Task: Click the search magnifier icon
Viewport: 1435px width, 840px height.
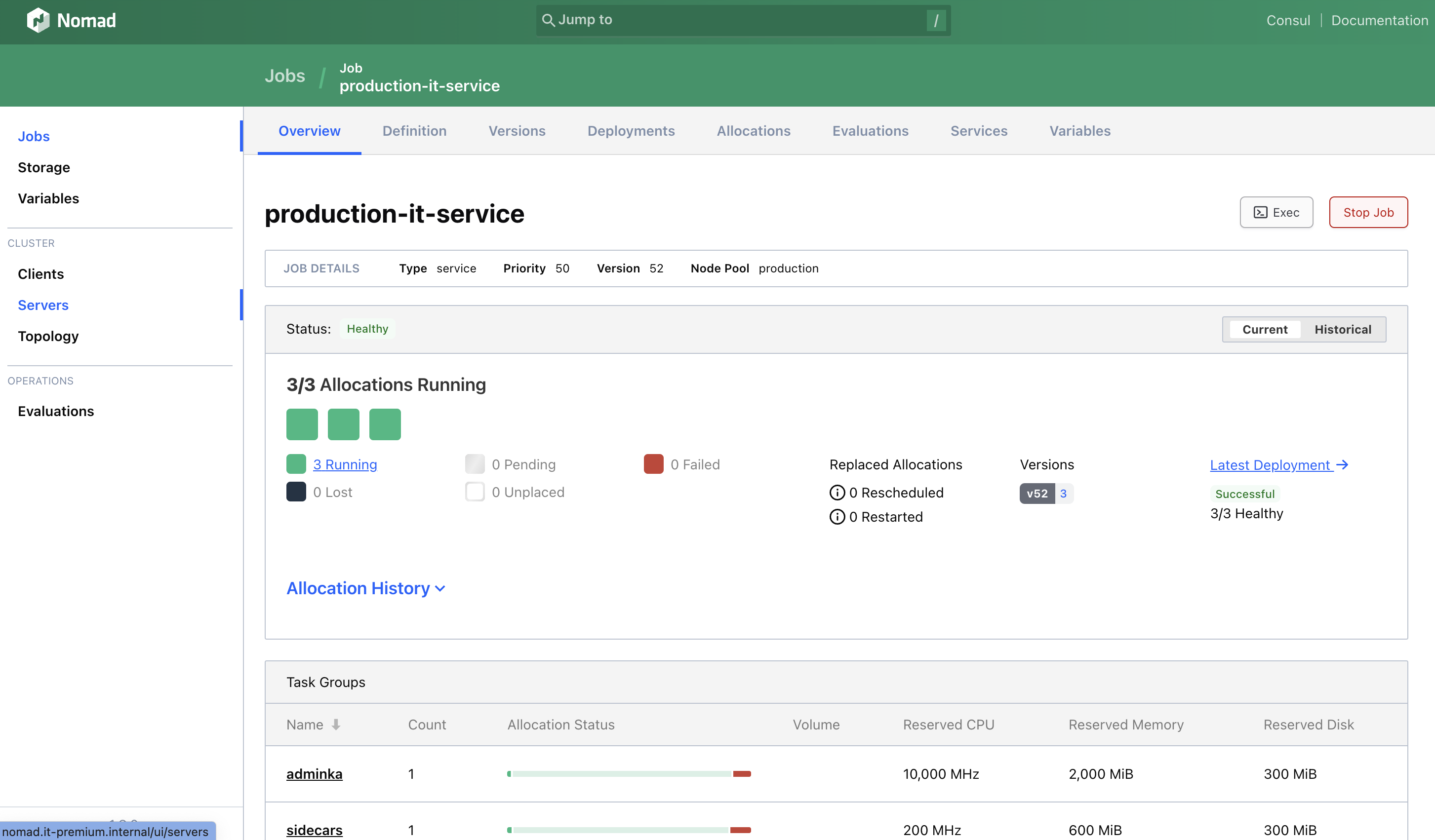Action: point(548,21)
